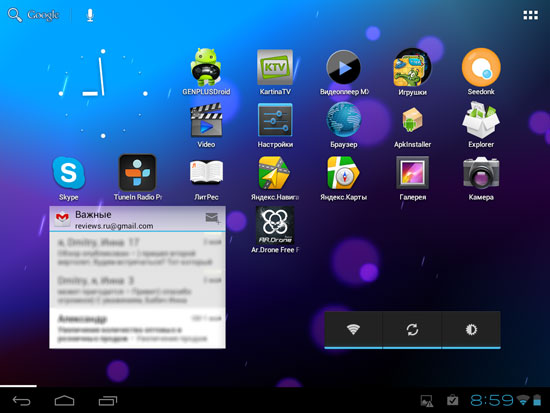Tap the Google search box
The image size is (550, 413).
pyautogui.click(x=34, y=15)
